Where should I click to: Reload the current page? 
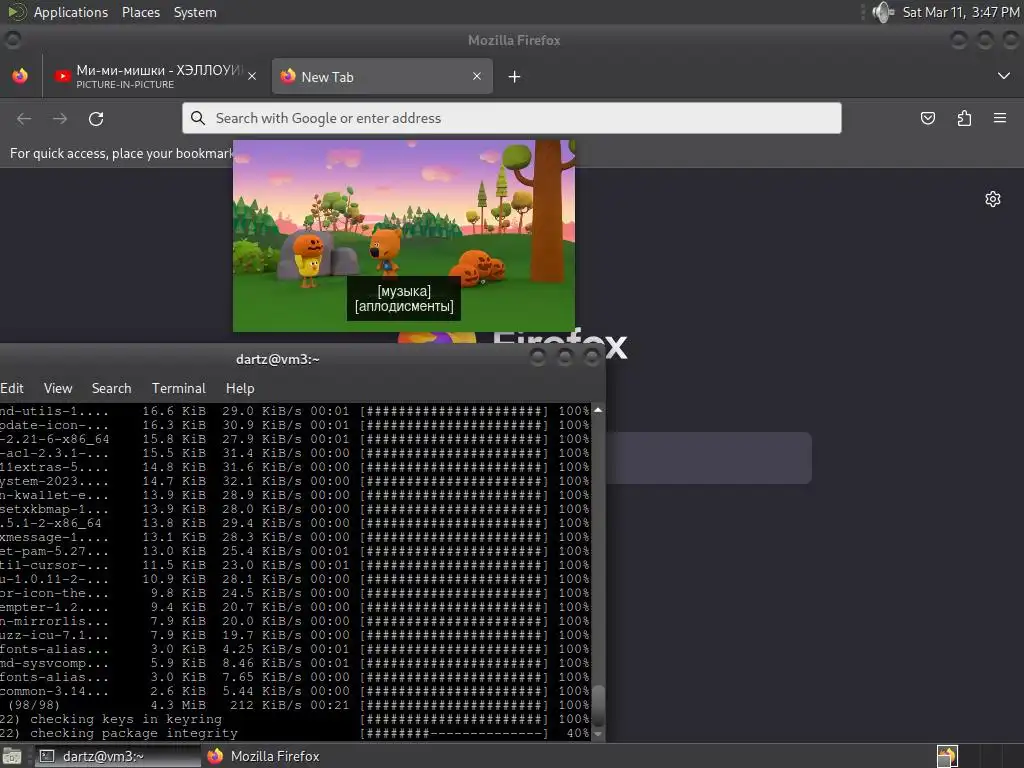(x=96, y=118)
